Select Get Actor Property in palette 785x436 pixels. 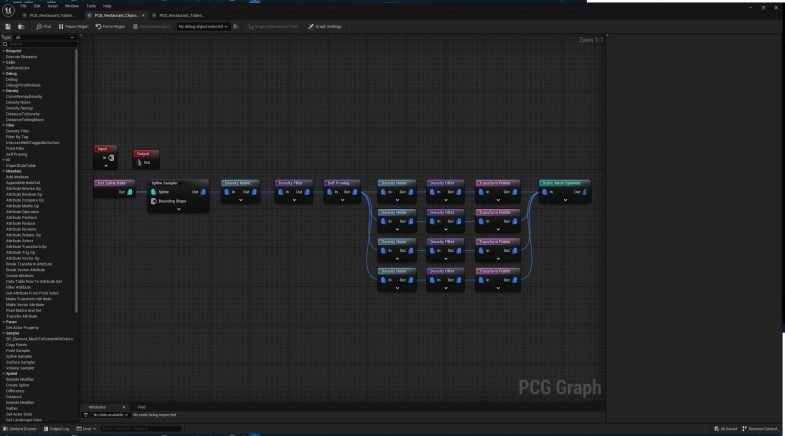click(x=22, y=327)
